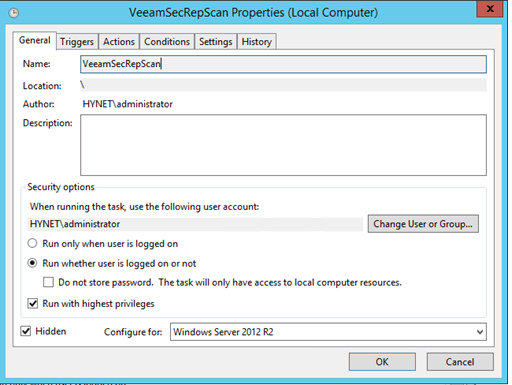Focus the Description text box
The height and width of the screenshot is (385, 512).
(283, 145)
